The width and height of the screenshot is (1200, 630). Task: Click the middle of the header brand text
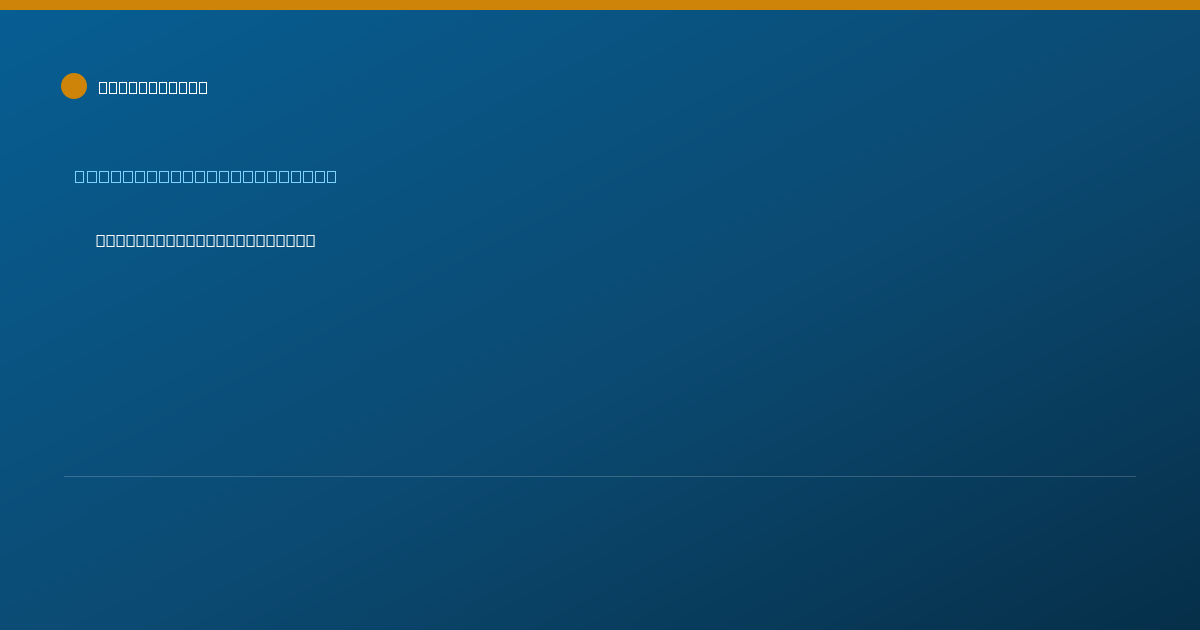coord(153,87)
